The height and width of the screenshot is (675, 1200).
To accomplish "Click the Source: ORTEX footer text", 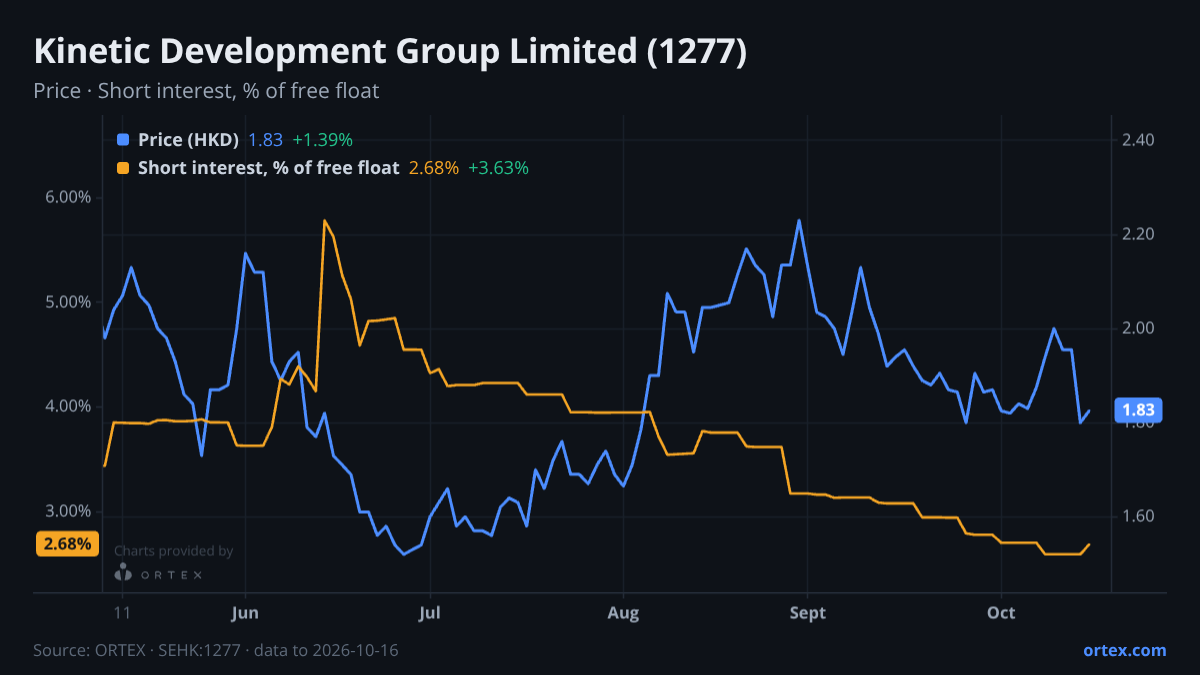I will 216,650.
